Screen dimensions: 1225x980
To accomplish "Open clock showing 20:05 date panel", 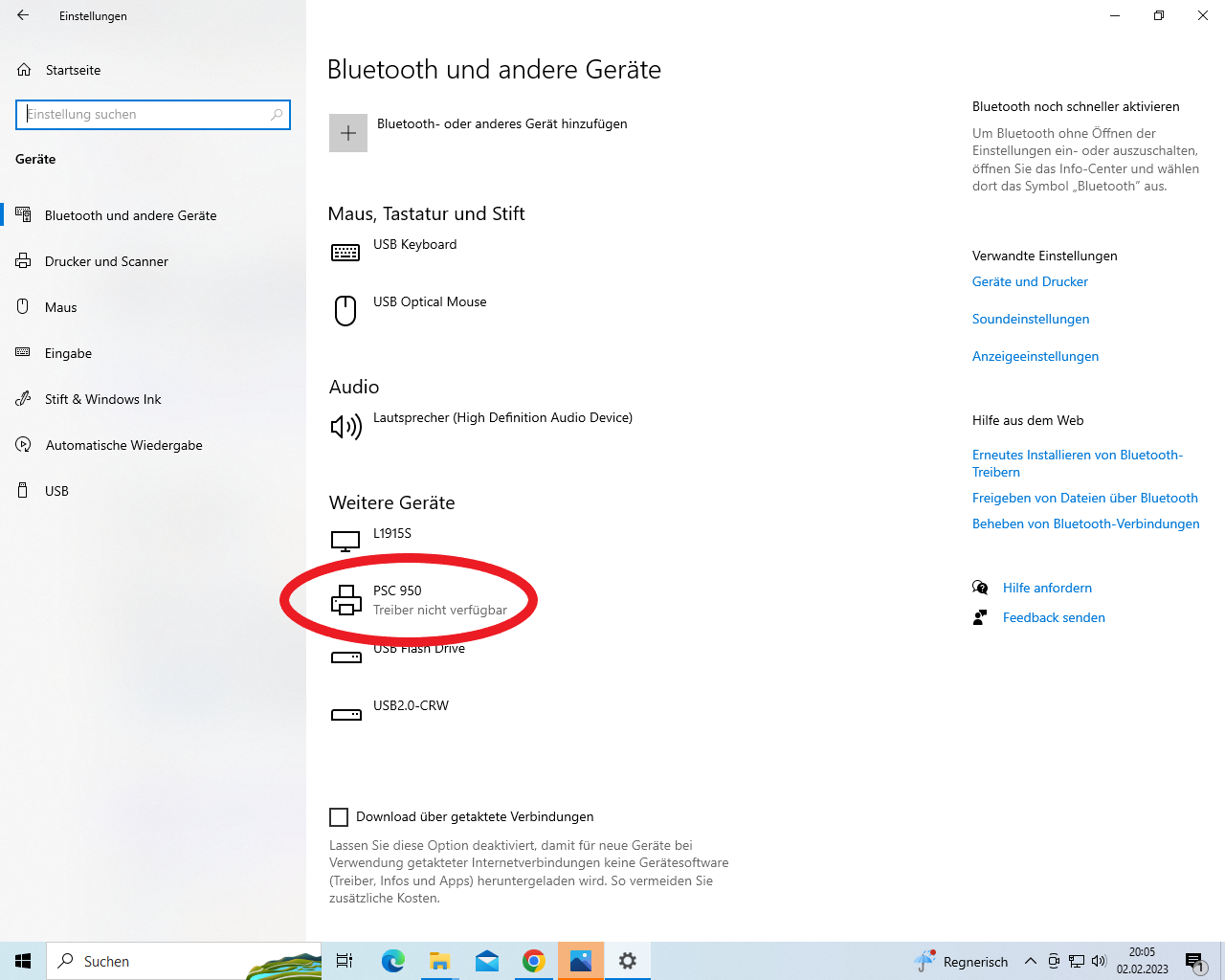I will click(x=1142, y=961).
